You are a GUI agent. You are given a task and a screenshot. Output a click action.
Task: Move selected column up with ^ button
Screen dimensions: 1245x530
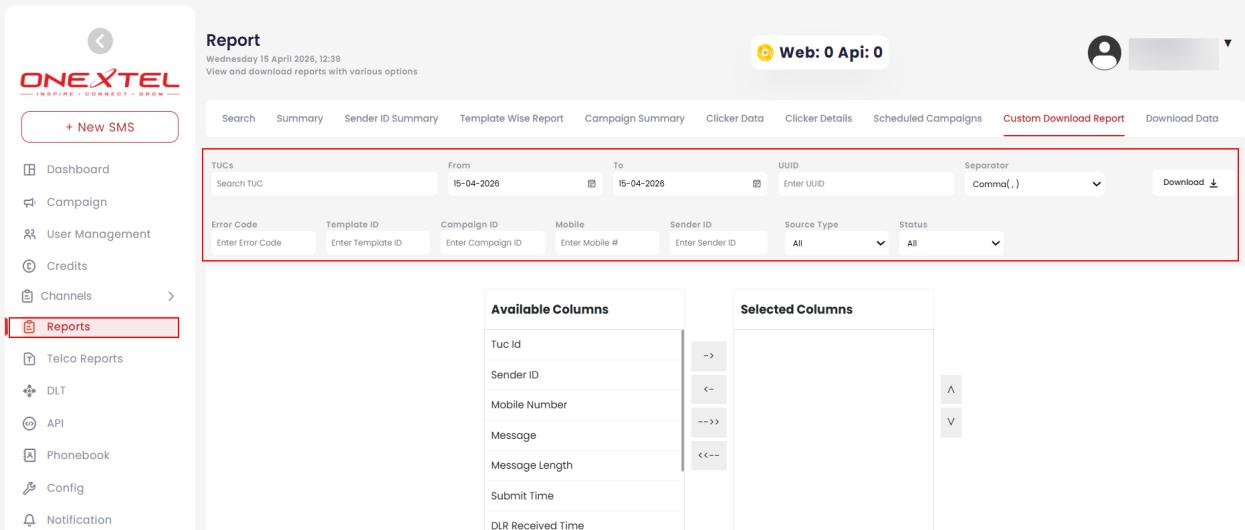pos(951,389)
